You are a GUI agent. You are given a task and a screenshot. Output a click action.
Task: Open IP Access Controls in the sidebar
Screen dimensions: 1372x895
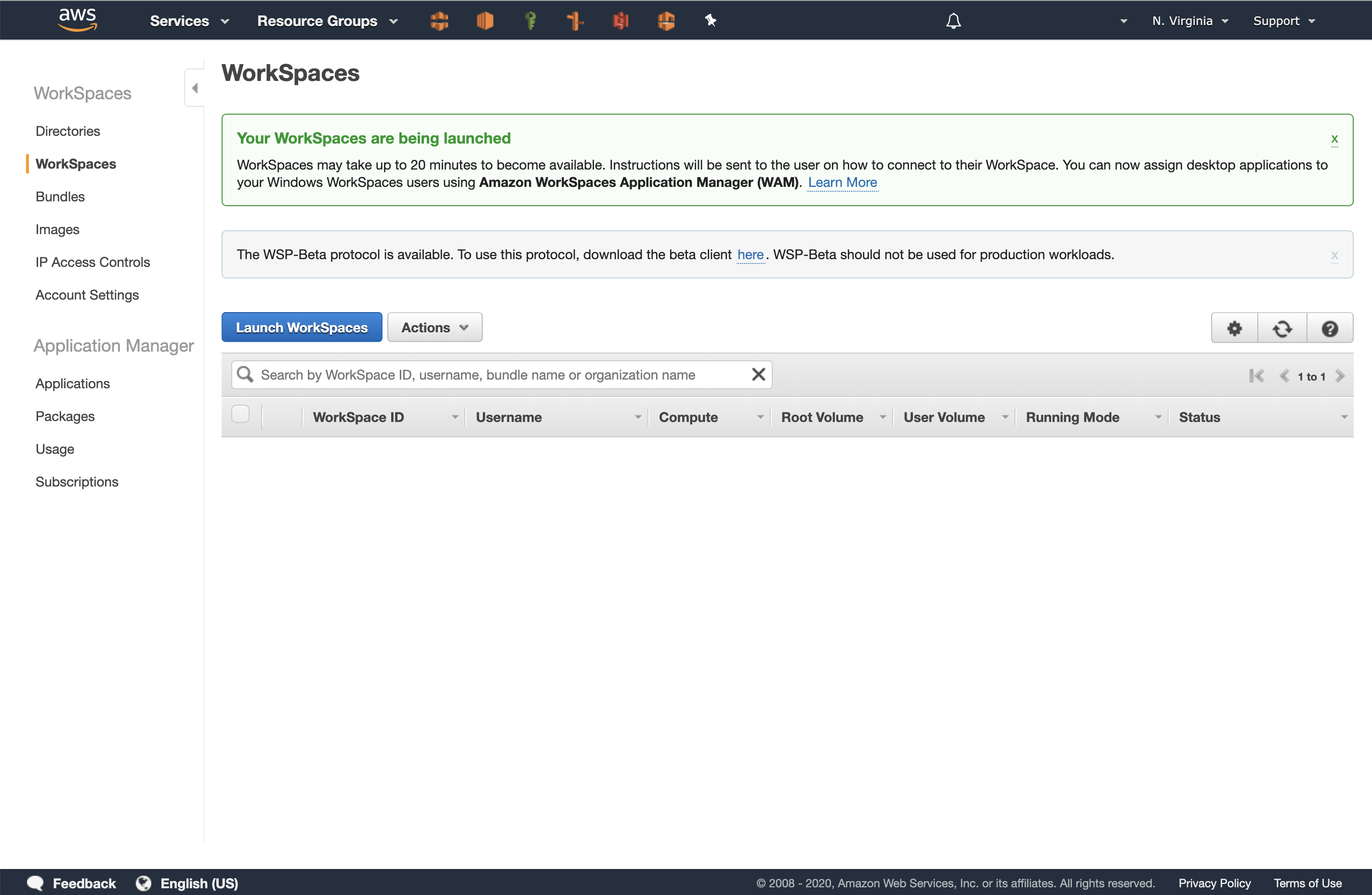(x=92, y=262)
